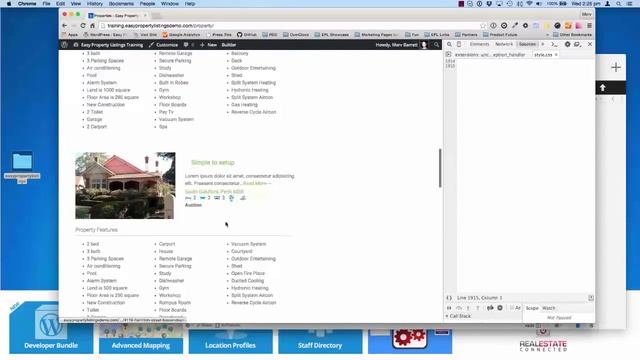
Task: Open the Builder item in the admin bar
Action: pyautogui.click(x=229, y=44)
